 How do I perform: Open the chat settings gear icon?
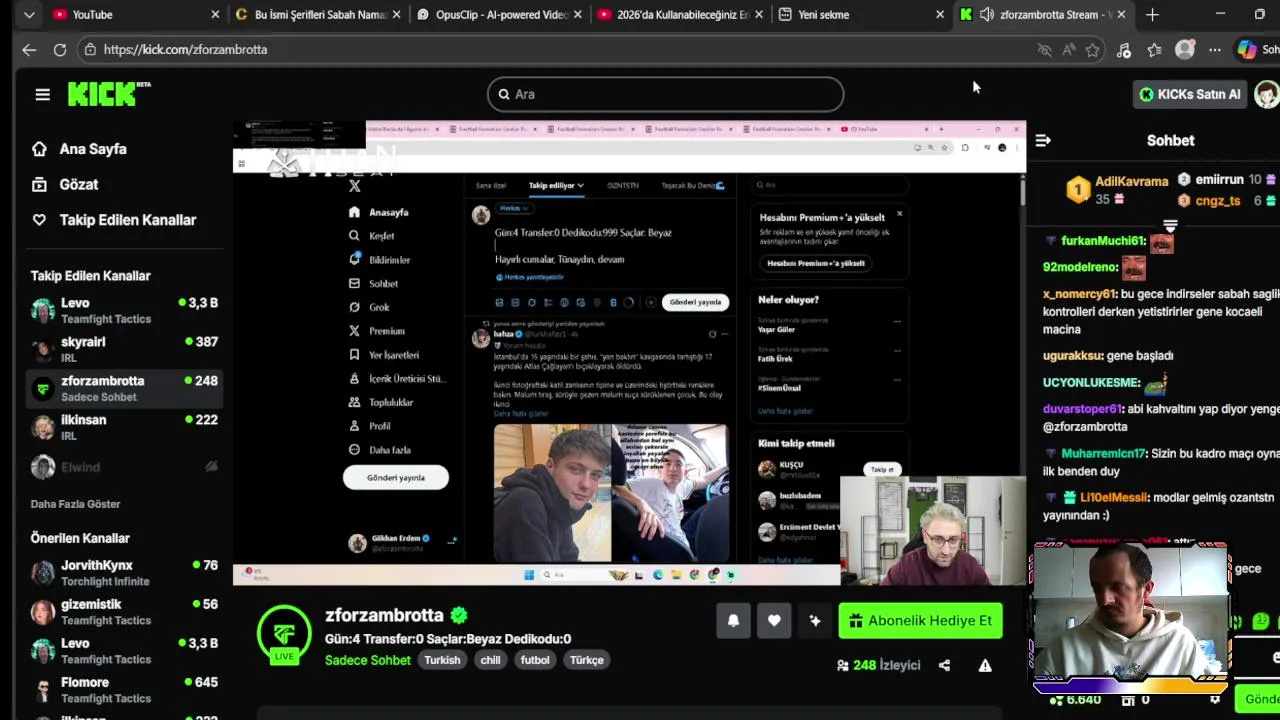[1215, 701]
